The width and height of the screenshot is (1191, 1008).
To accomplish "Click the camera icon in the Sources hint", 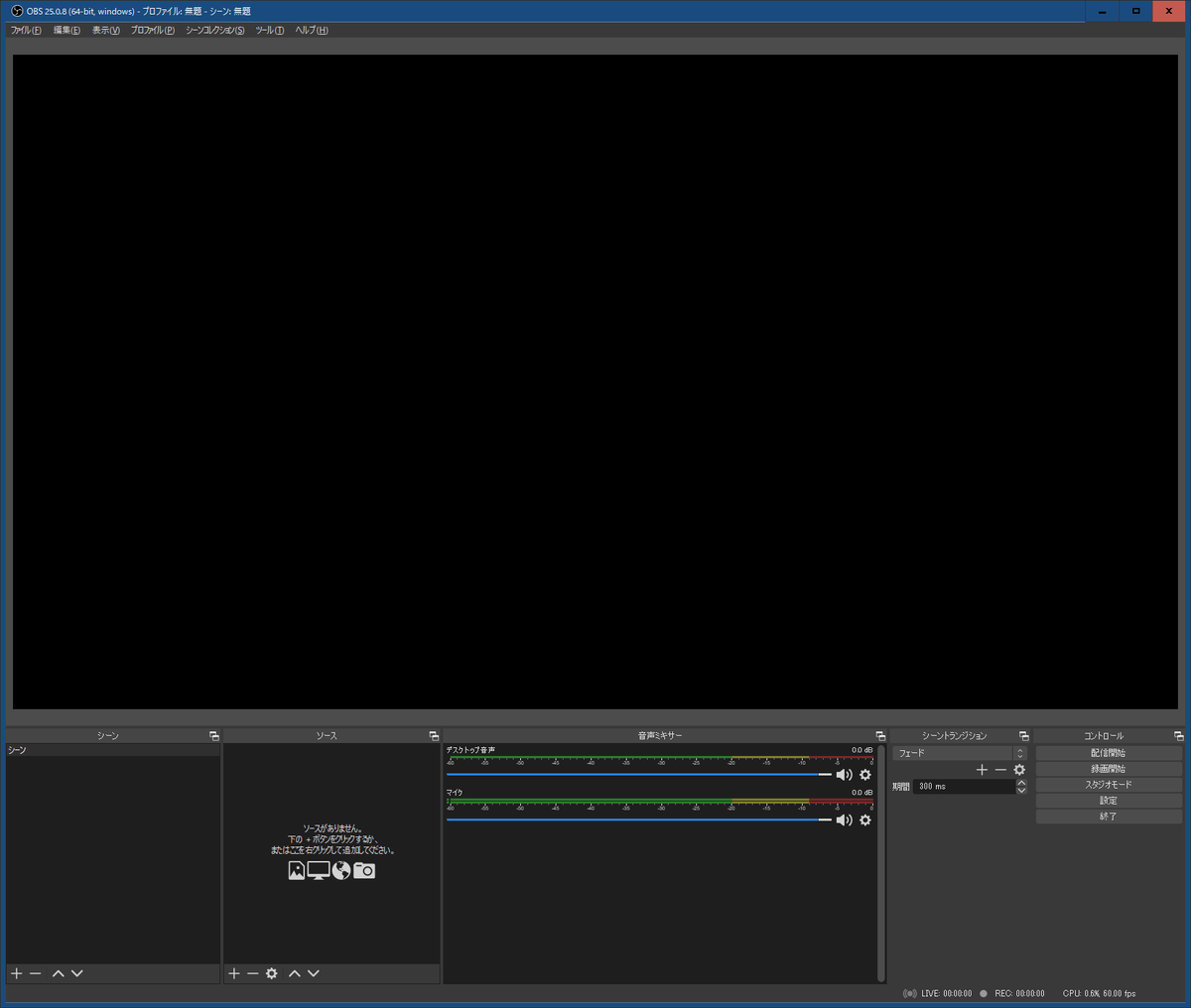I will (x=364, y=870).
